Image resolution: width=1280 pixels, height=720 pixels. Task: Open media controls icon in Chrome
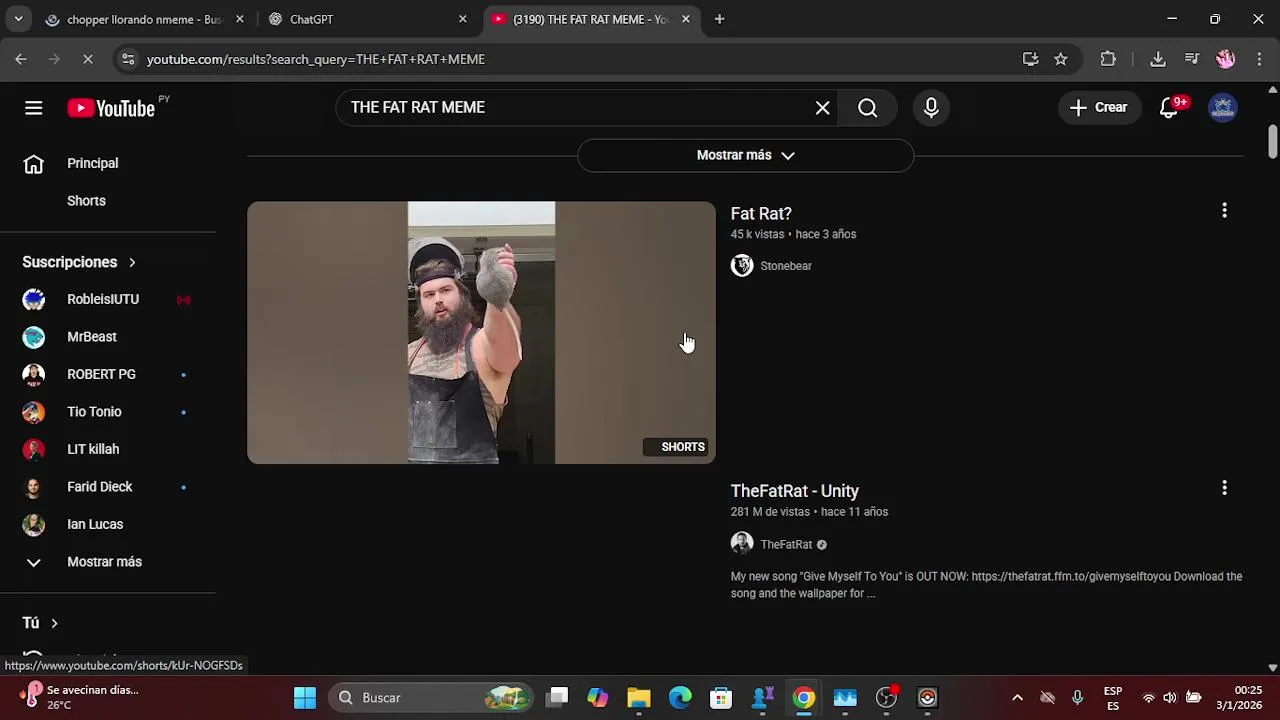[x=1191, y=59]
